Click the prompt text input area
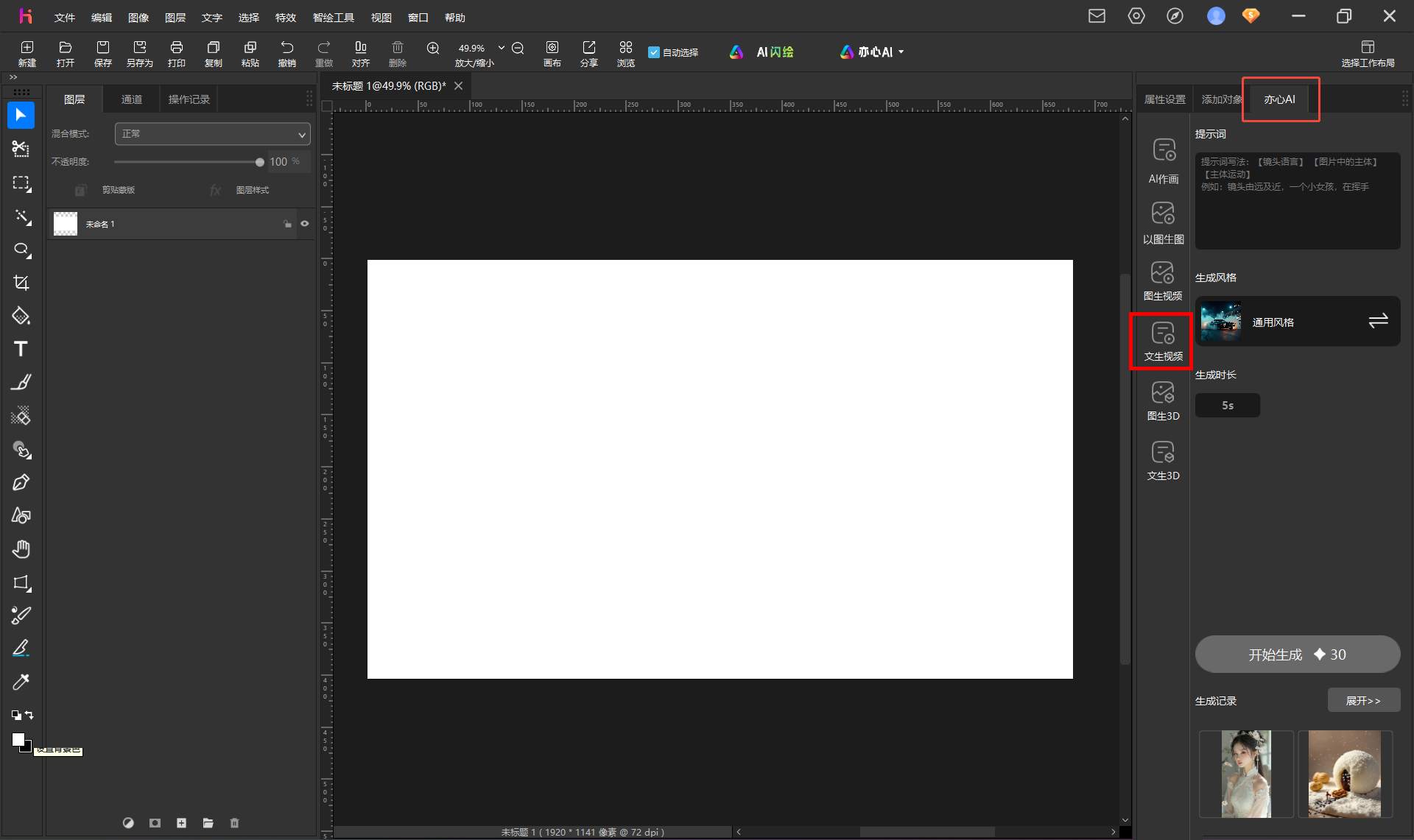This screenshot has height=840, width=1414. pyautogui.click(x=1298, y=200)
